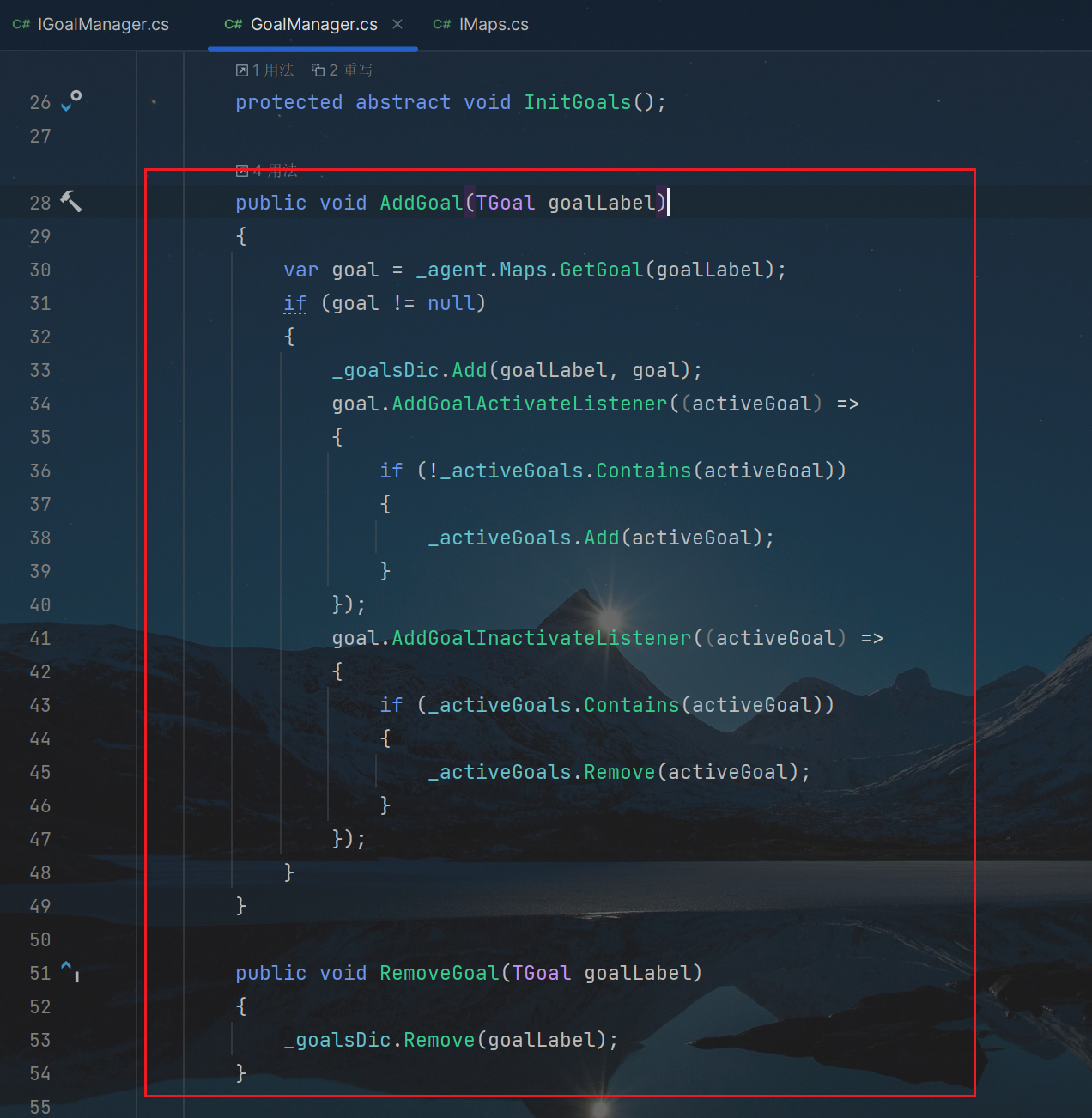Viewport: 1092px width, 1118px height.
Task: Open the '4 用法' usages hint above AddGoal
Action: tap(267, 171)
